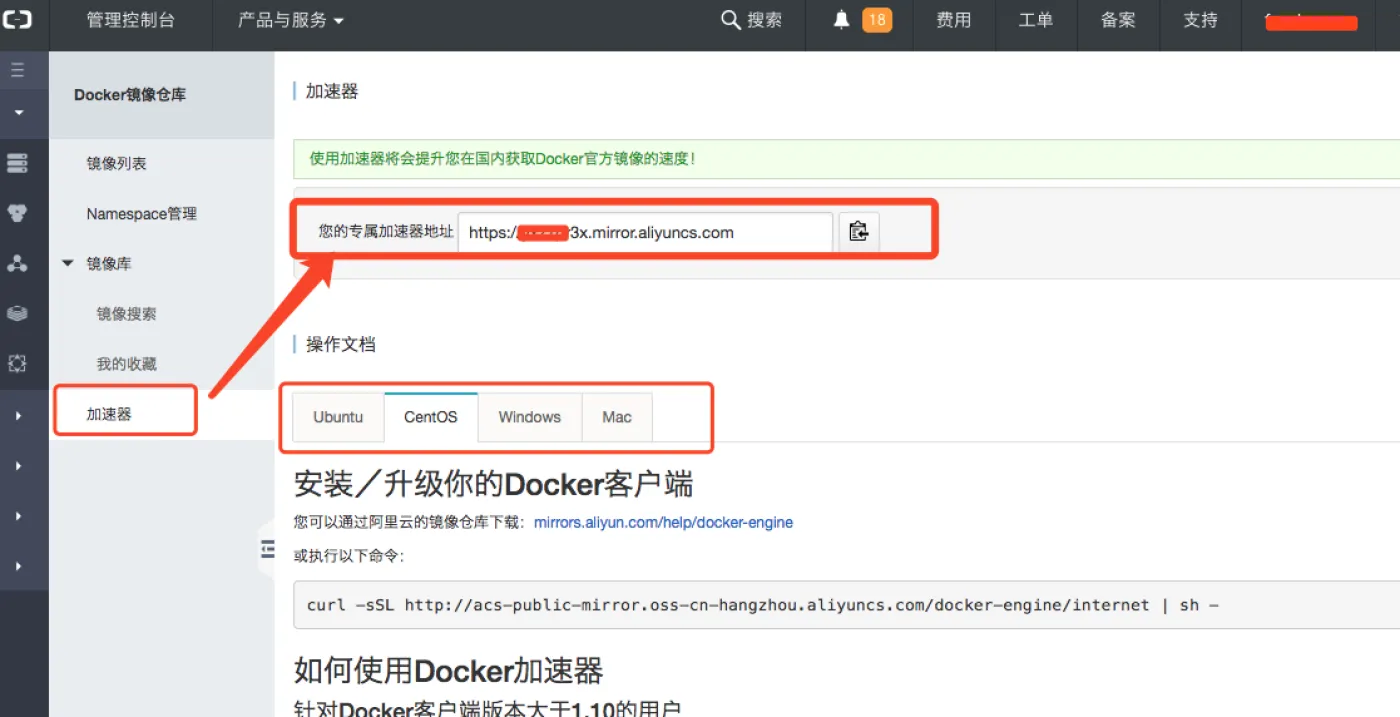Viewport: 1400px width, 717px height.
Task: Click the search magnifier icon in the top bar
Action: [731, 20]
